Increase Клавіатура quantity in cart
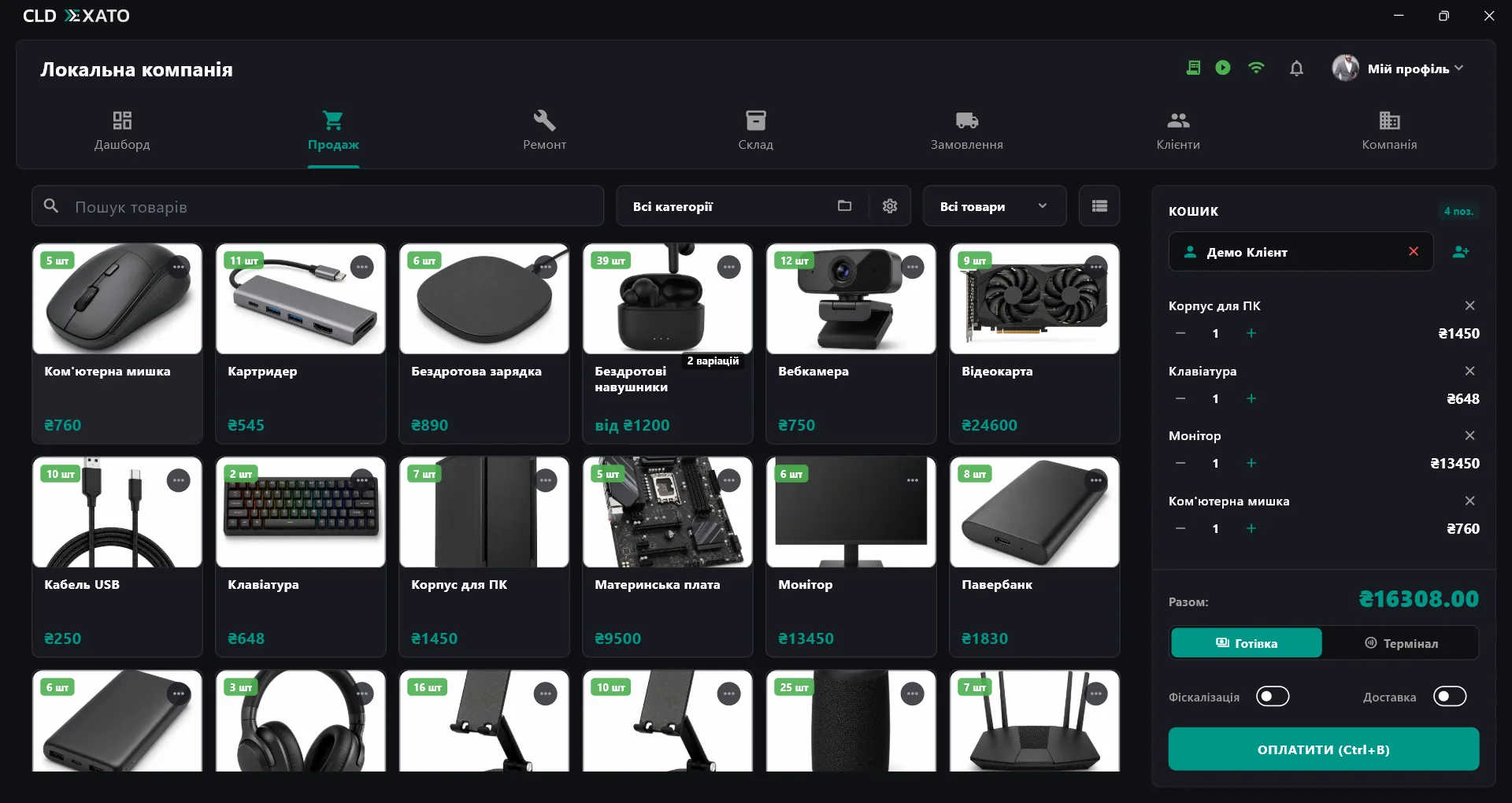 pos(1251,398)
